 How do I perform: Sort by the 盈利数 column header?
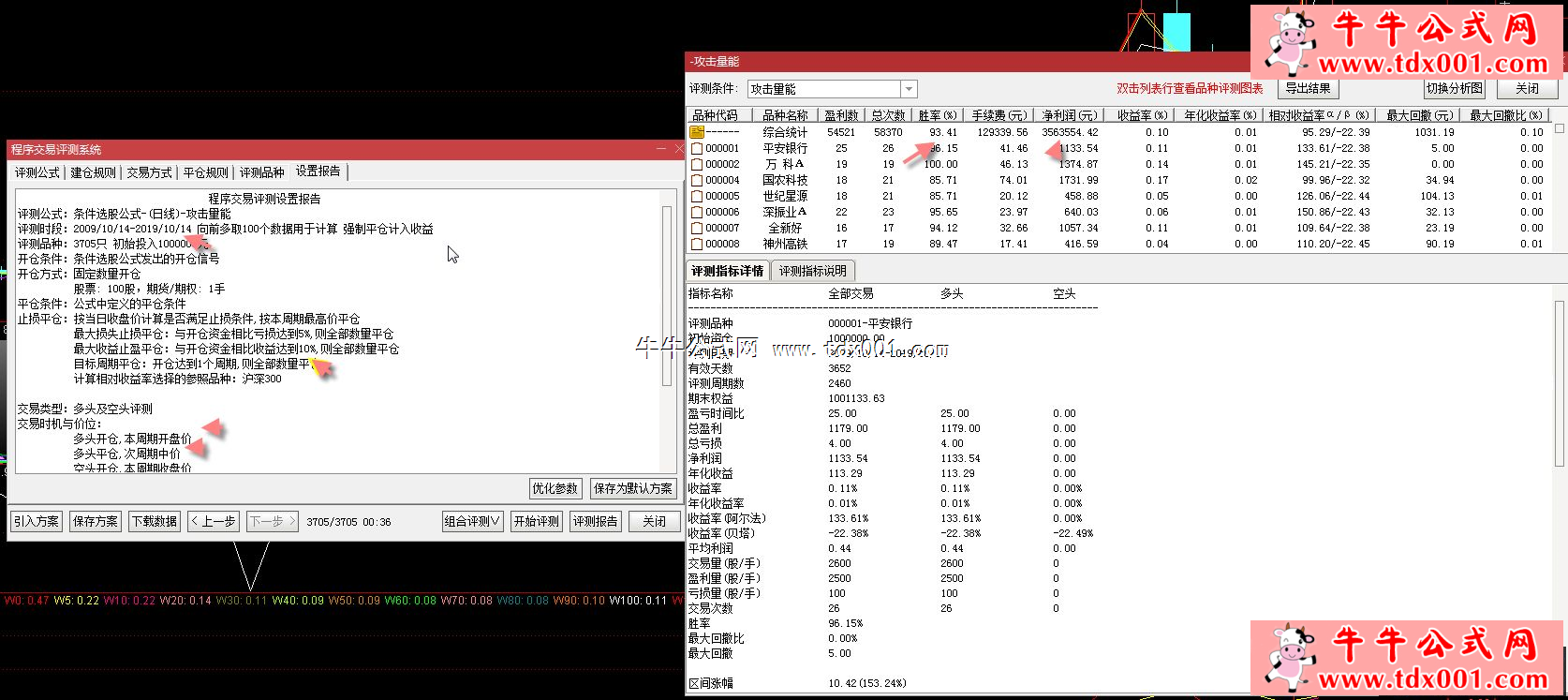click(841, 115)
